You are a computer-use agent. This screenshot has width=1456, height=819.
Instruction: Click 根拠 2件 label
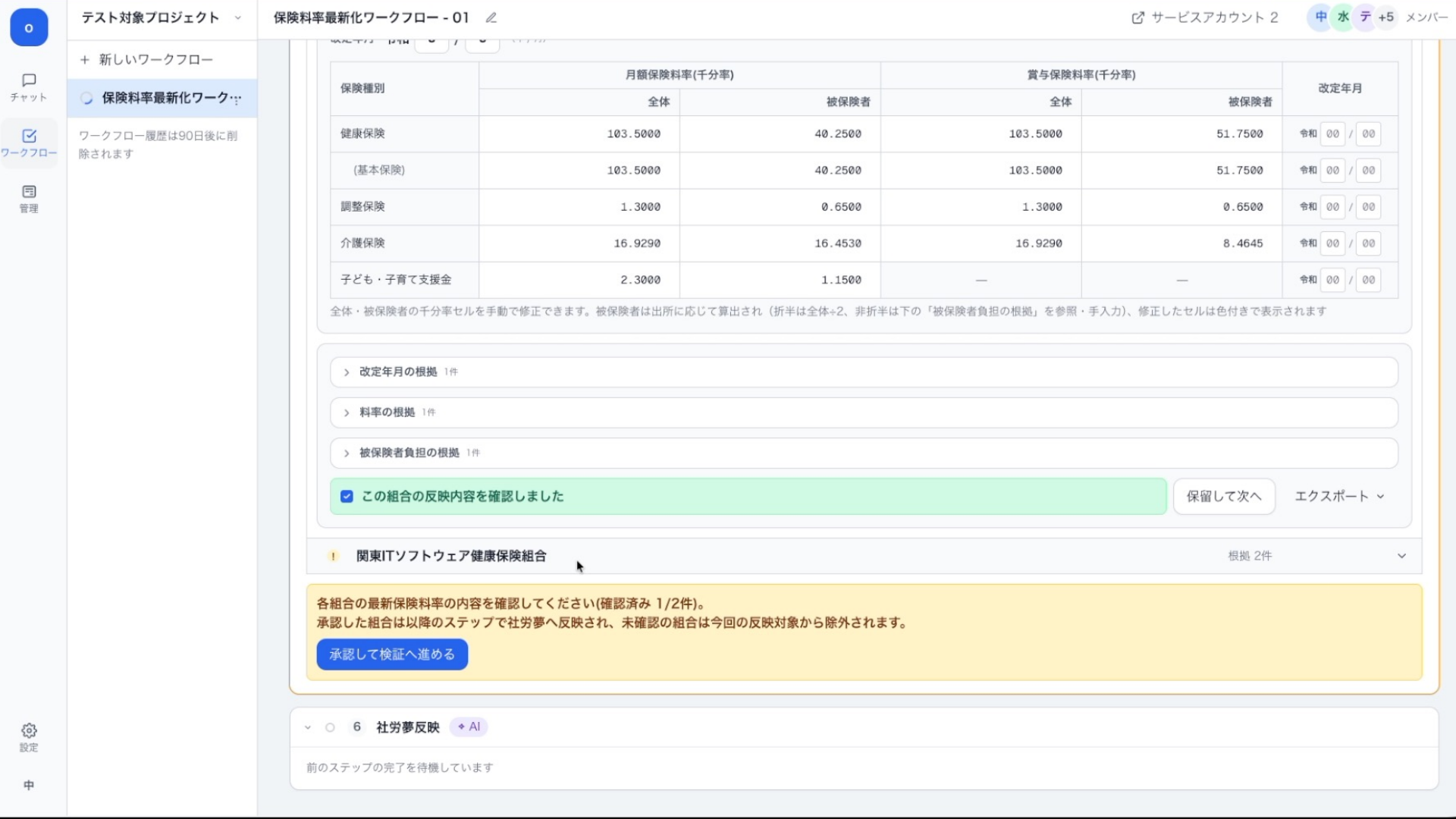[x=1250, y=556]
